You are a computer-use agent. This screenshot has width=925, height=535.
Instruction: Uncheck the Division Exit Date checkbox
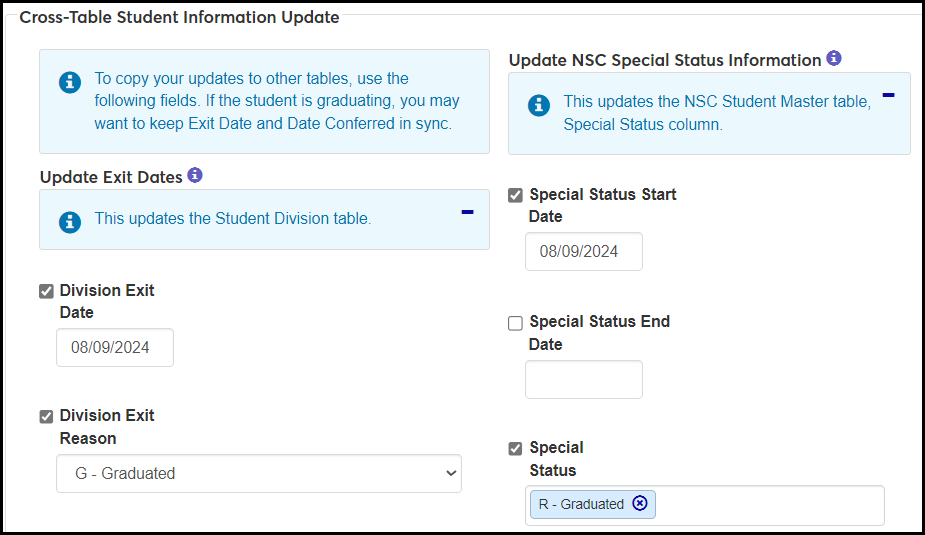pyautogui.click(x=46, y=292)
